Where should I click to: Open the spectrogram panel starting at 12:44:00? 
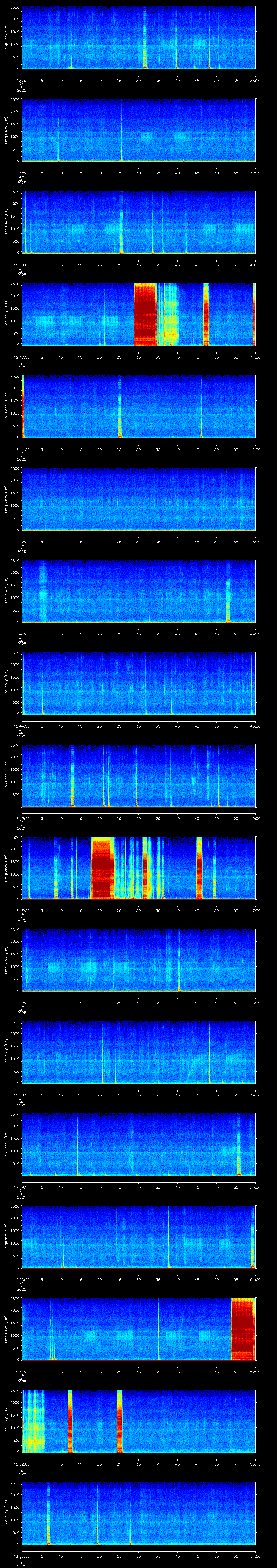coord(138,683)
